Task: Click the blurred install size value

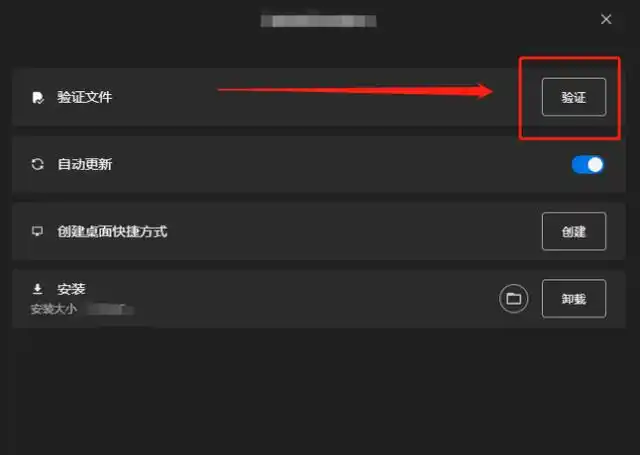Action: 110,309
